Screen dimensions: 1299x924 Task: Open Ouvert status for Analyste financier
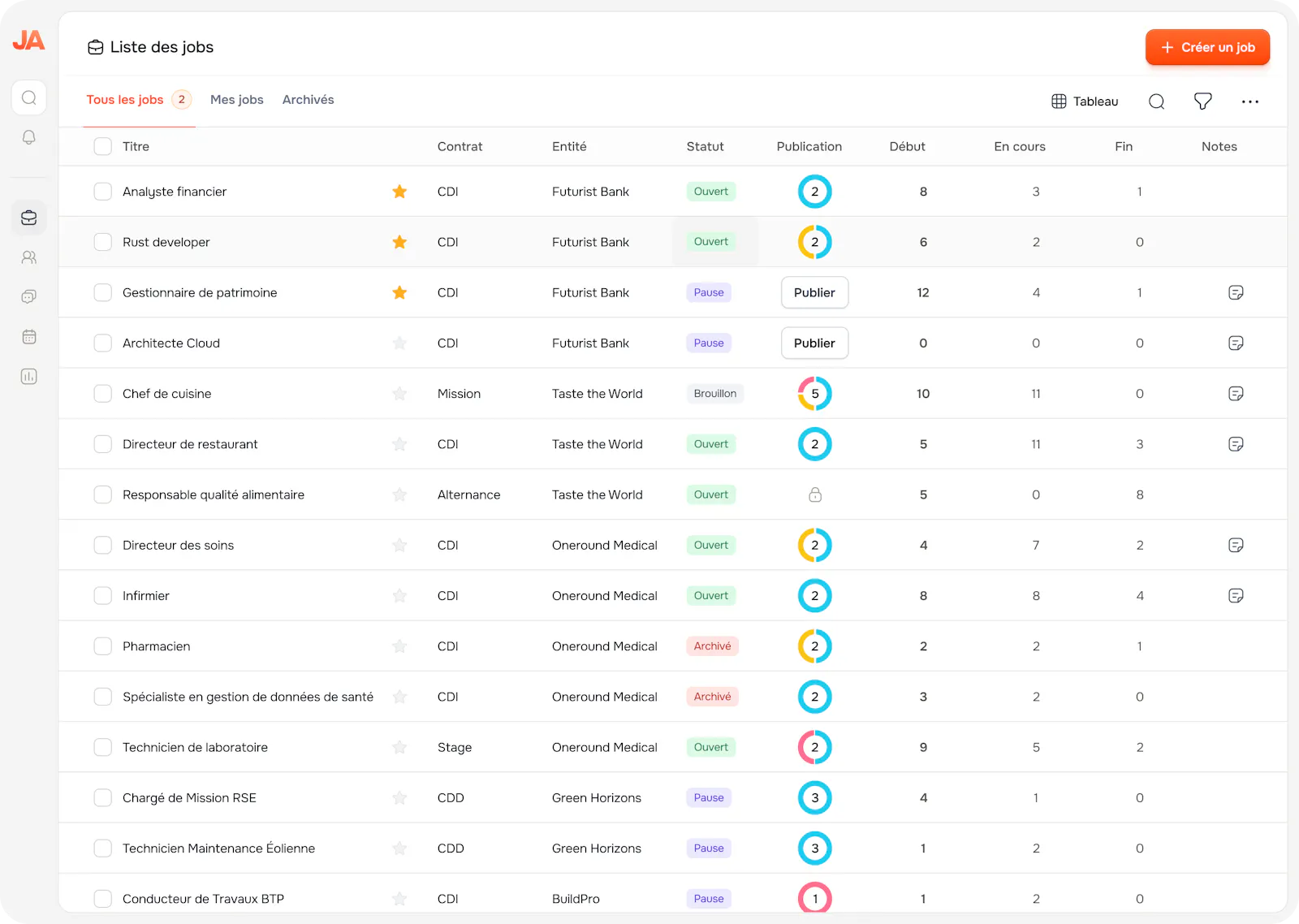coord(711,192)
